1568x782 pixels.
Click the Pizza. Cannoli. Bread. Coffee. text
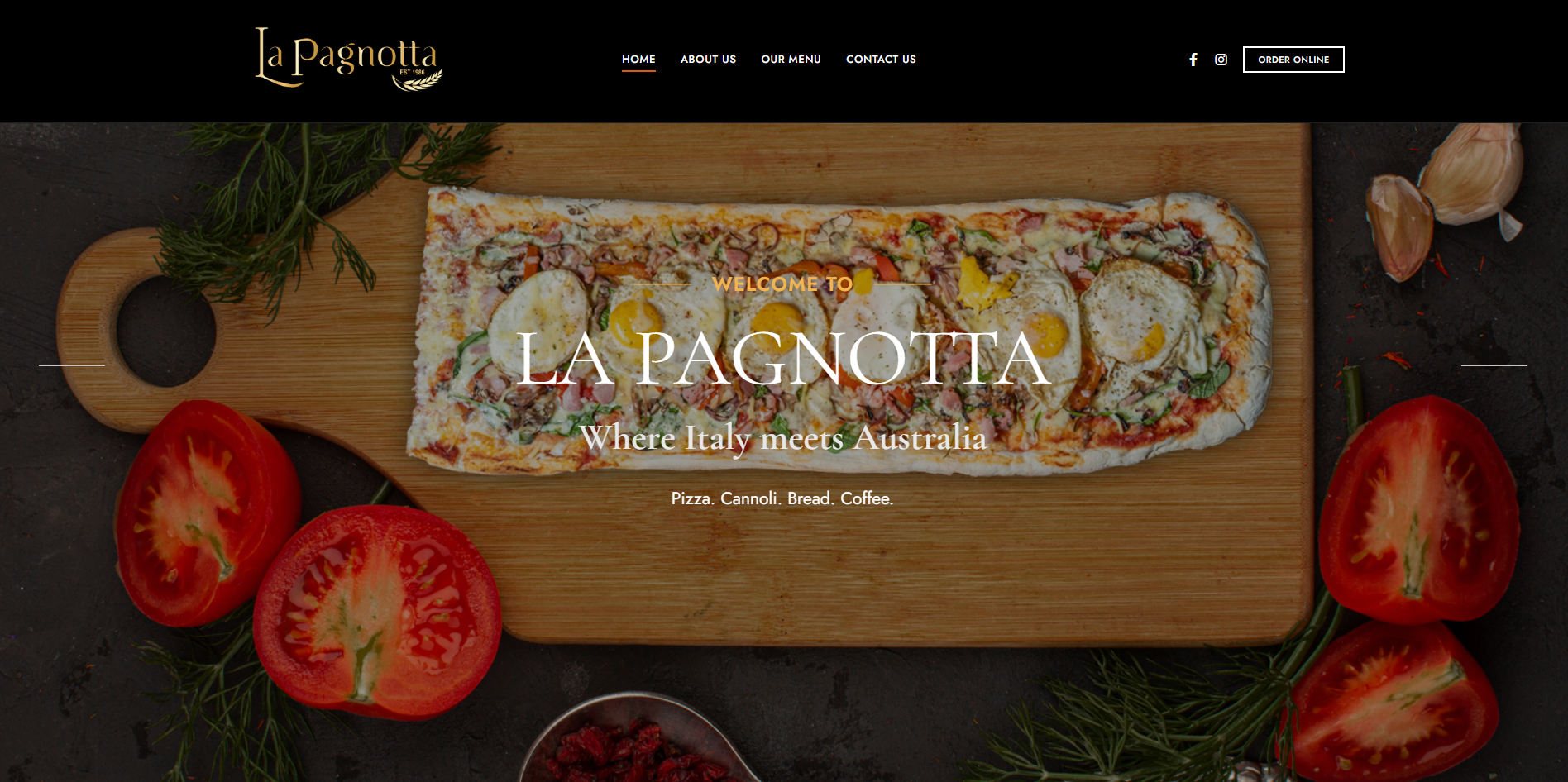782,498
